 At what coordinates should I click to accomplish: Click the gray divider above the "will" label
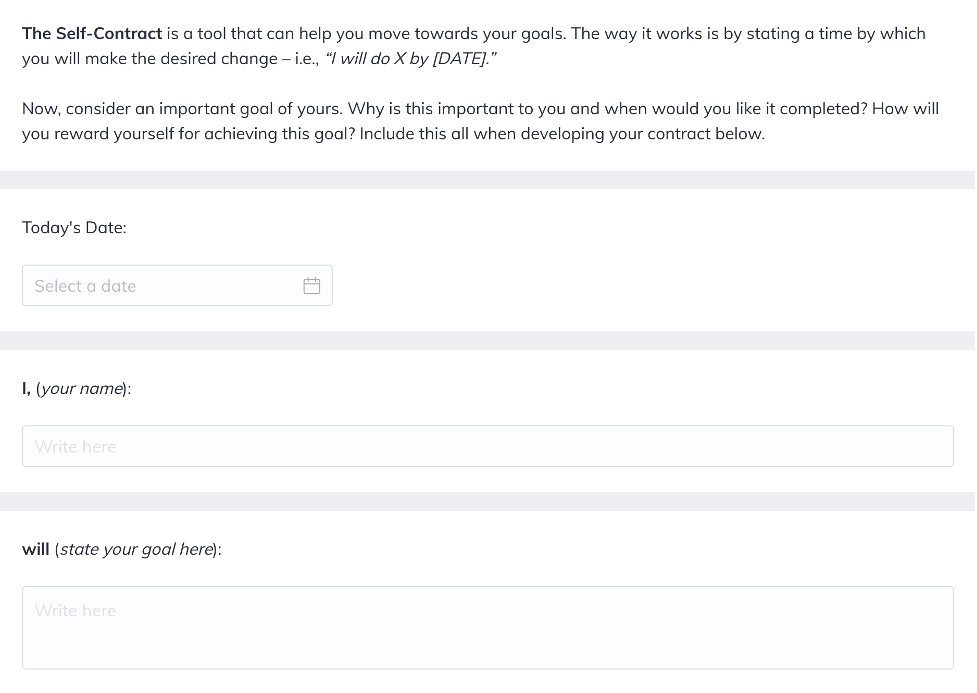[x=487, y=501]
